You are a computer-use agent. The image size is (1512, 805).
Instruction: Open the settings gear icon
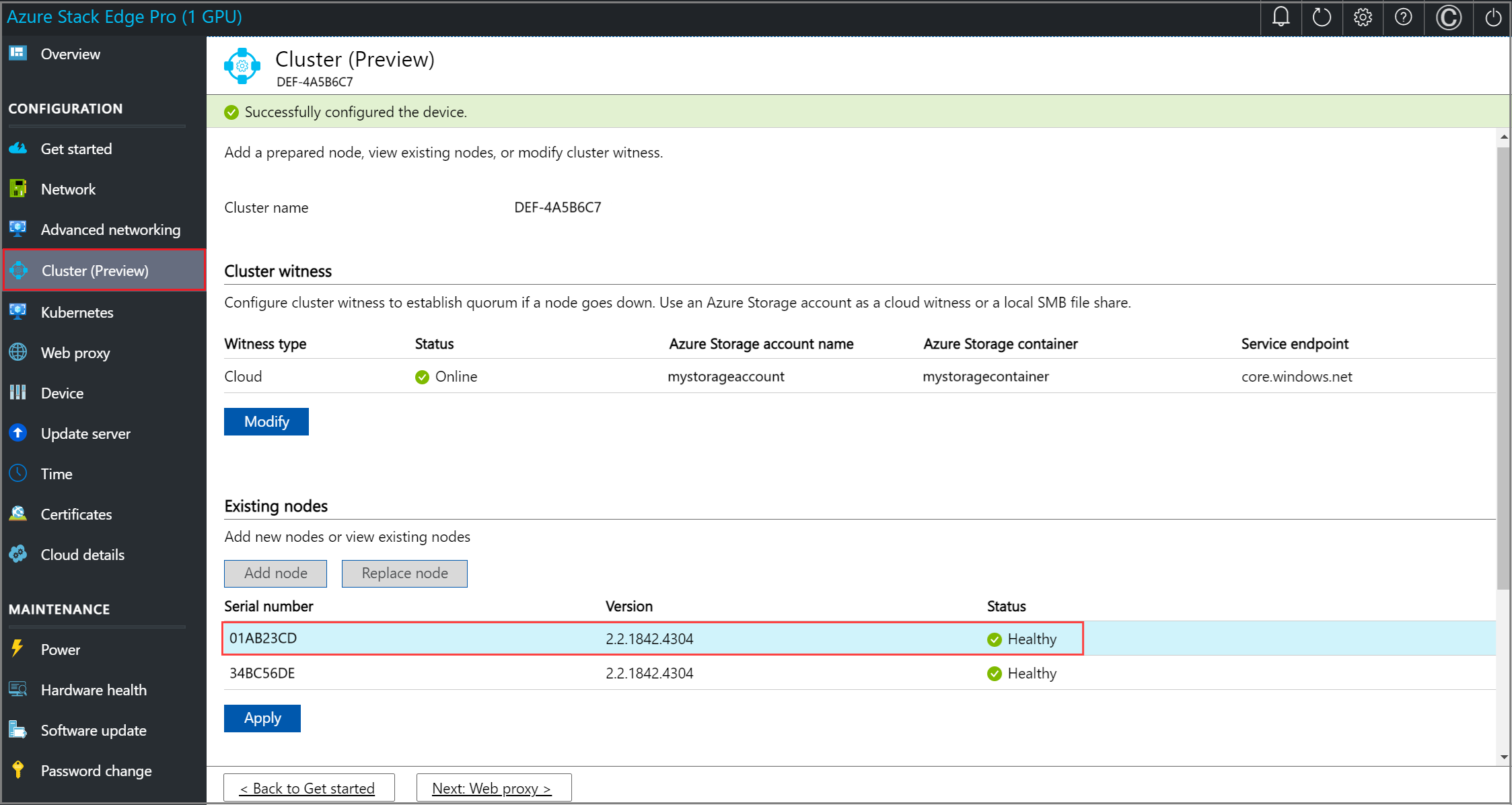tap(1363, 17)
